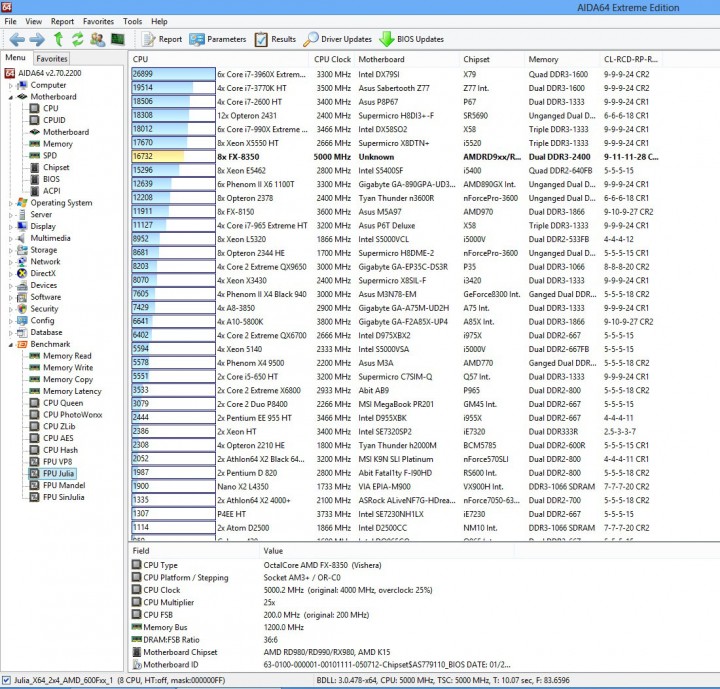Click the green Up arrow icon
The width and height of the screenshot is (720, 689).
58,40
